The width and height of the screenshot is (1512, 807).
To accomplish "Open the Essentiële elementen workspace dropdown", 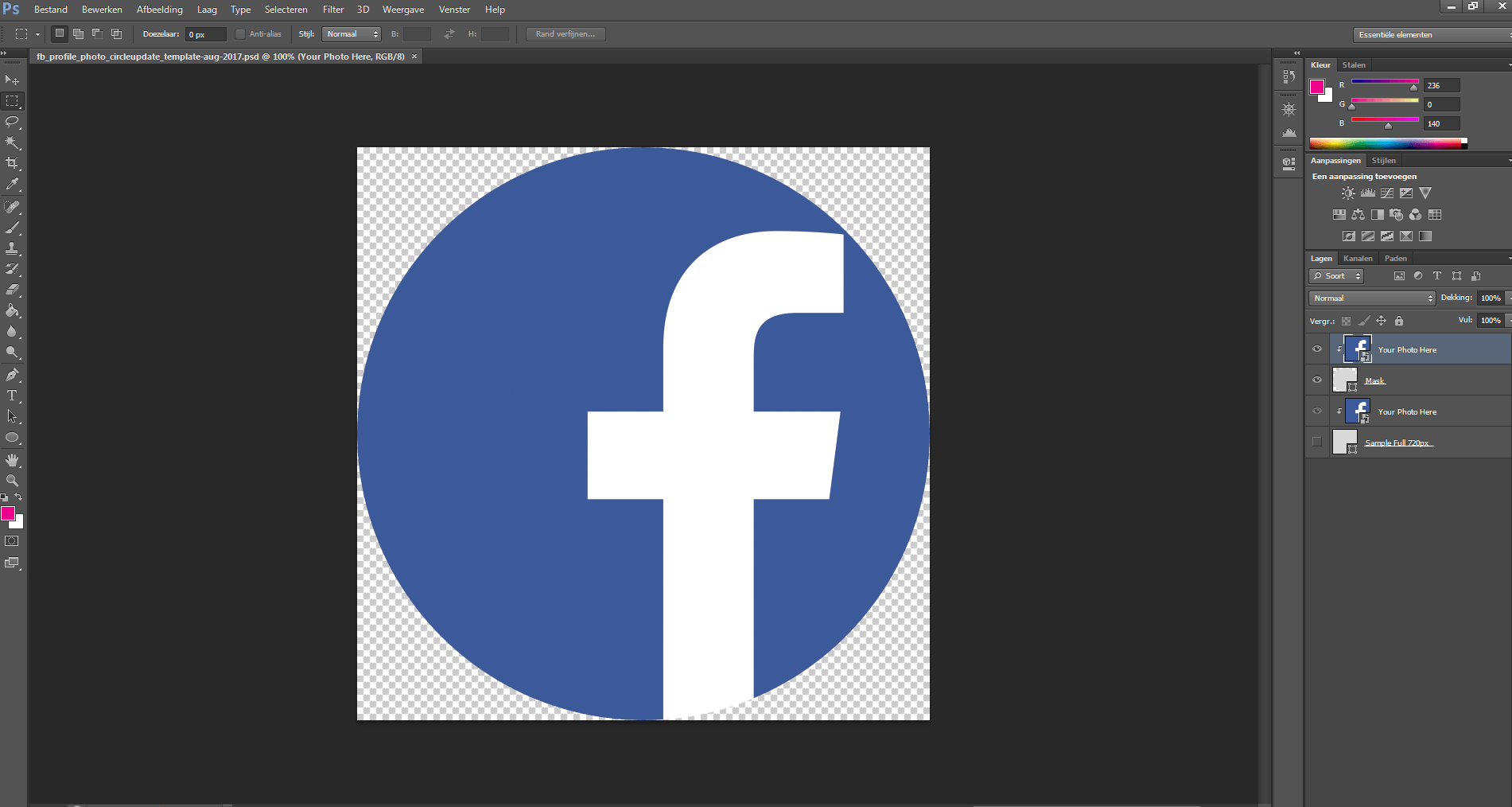I will (x=1432, y=35).
